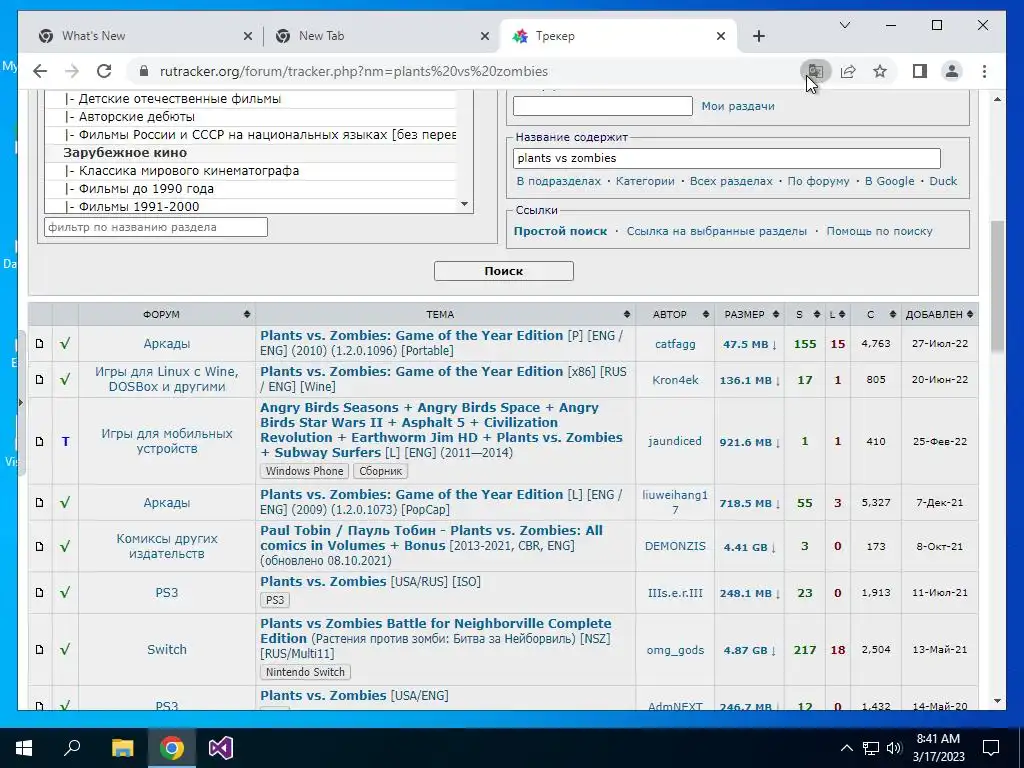Sort results by РАЗМЕР column
The width and height of the screenshot is (1024, 768).
[750, 314]
